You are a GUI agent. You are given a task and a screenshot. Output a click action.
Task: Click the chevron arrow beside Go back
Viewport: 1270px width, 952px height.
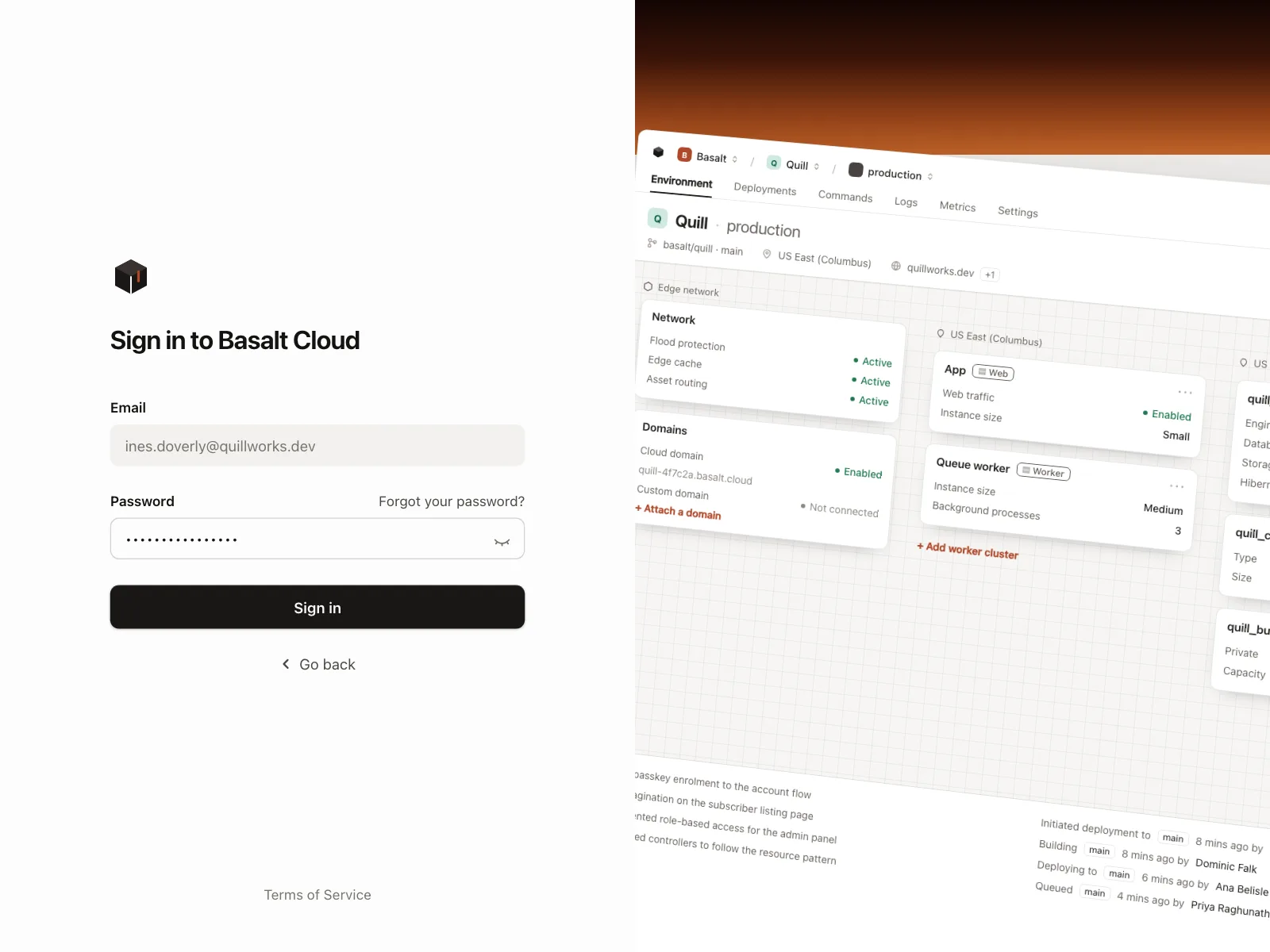[286, 664]
